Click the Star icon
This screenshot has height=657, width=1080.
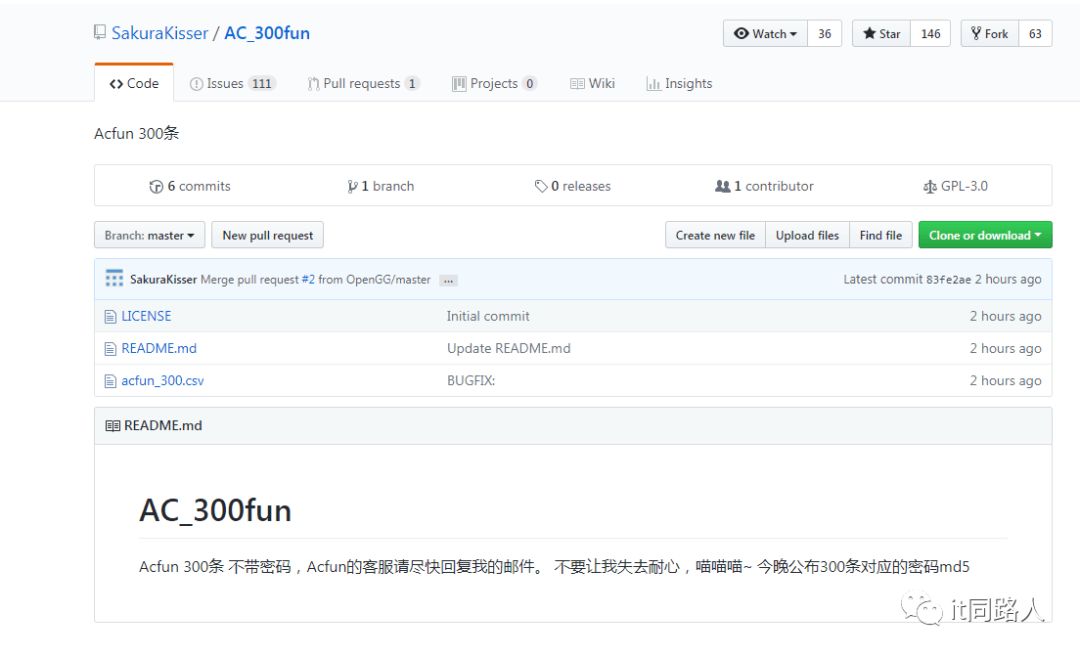coord(869,33)
